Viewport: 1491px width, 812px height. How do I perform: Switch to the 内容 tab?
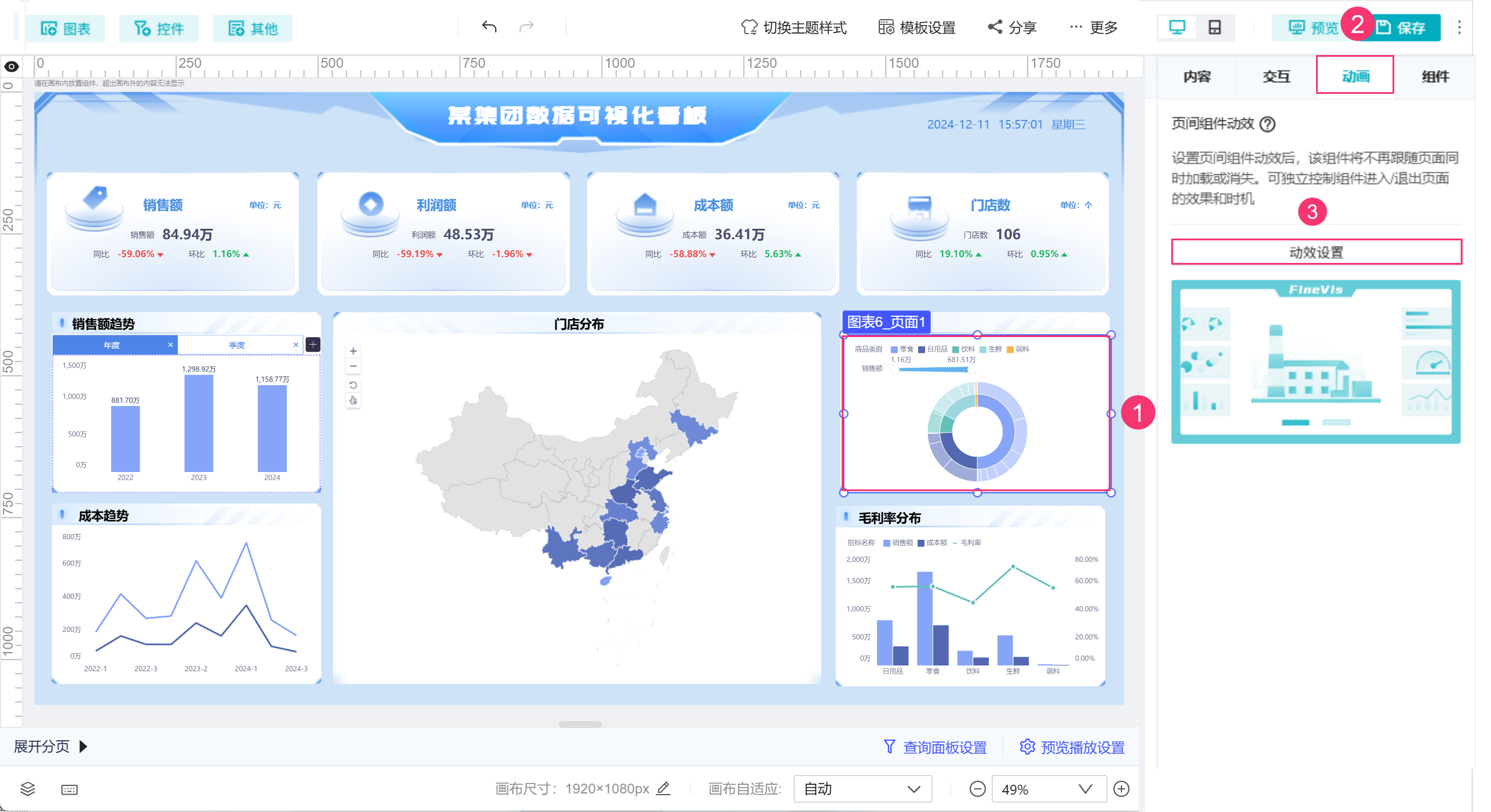pos(1197,76)
